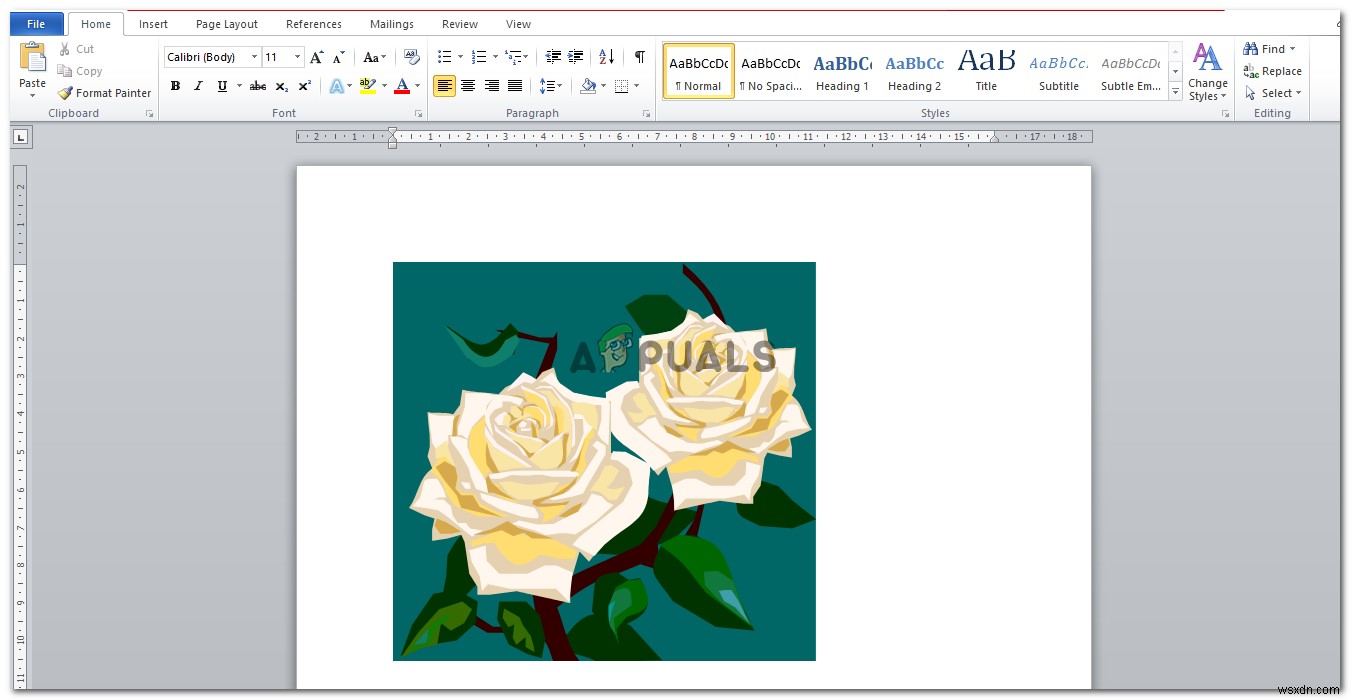Switch to the Page Layout tab
1351x700 pixels.
[227, 24]
